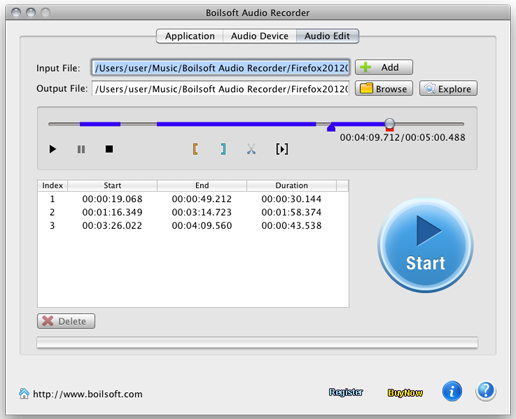
Task: Open the help question mark button
Action: [486, 391]
